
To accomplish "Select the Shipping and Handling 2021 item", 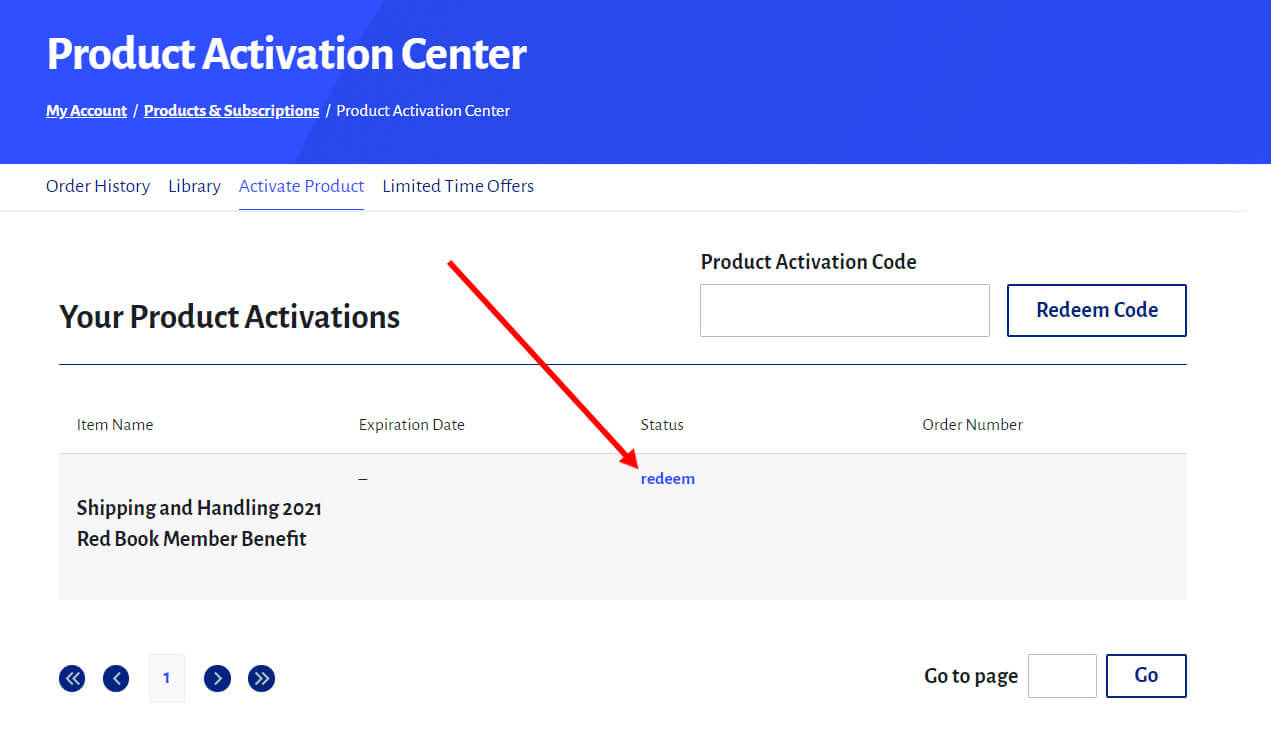I will pyautogui.click(x=199, y=523).
